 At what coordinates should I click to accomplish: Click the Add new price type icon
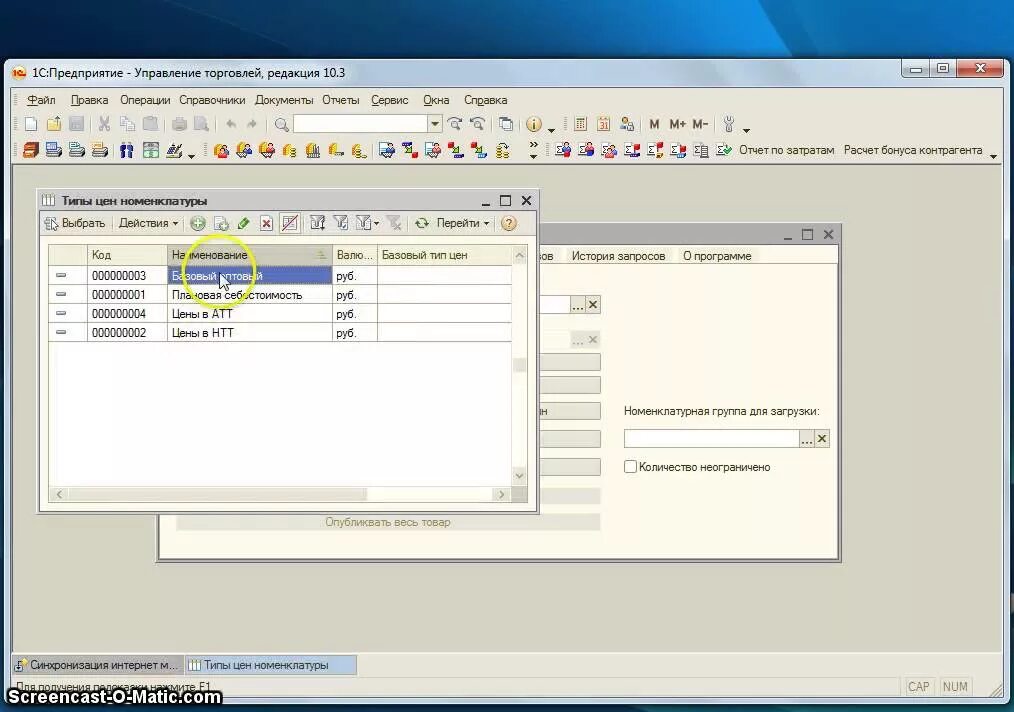tap(198, 223)
